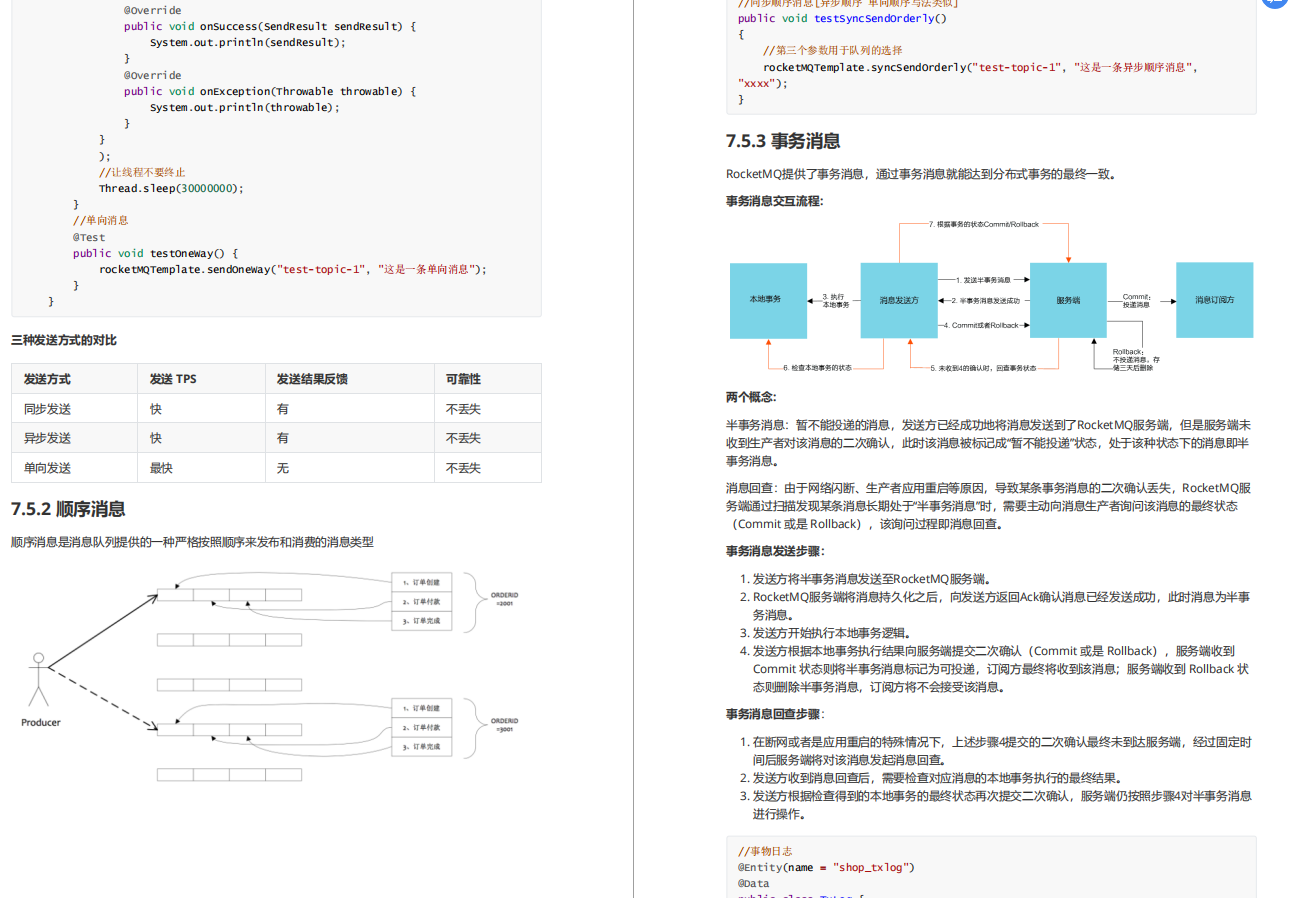
Task: Click 'public void testOneWay() {' code line
Action: (155, 253)
